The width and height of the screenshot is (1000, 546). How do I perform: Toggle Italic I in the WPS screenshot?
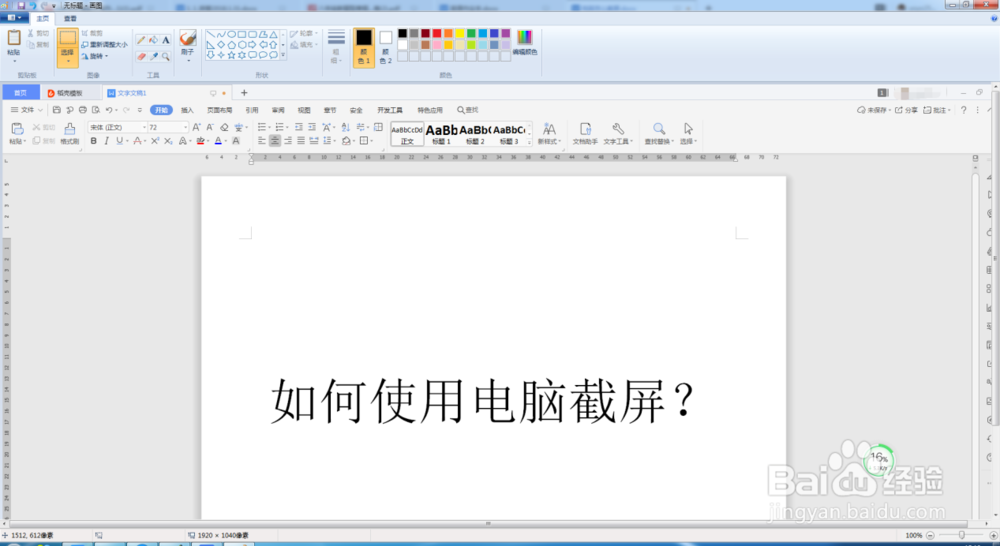[x=106, y=141]
